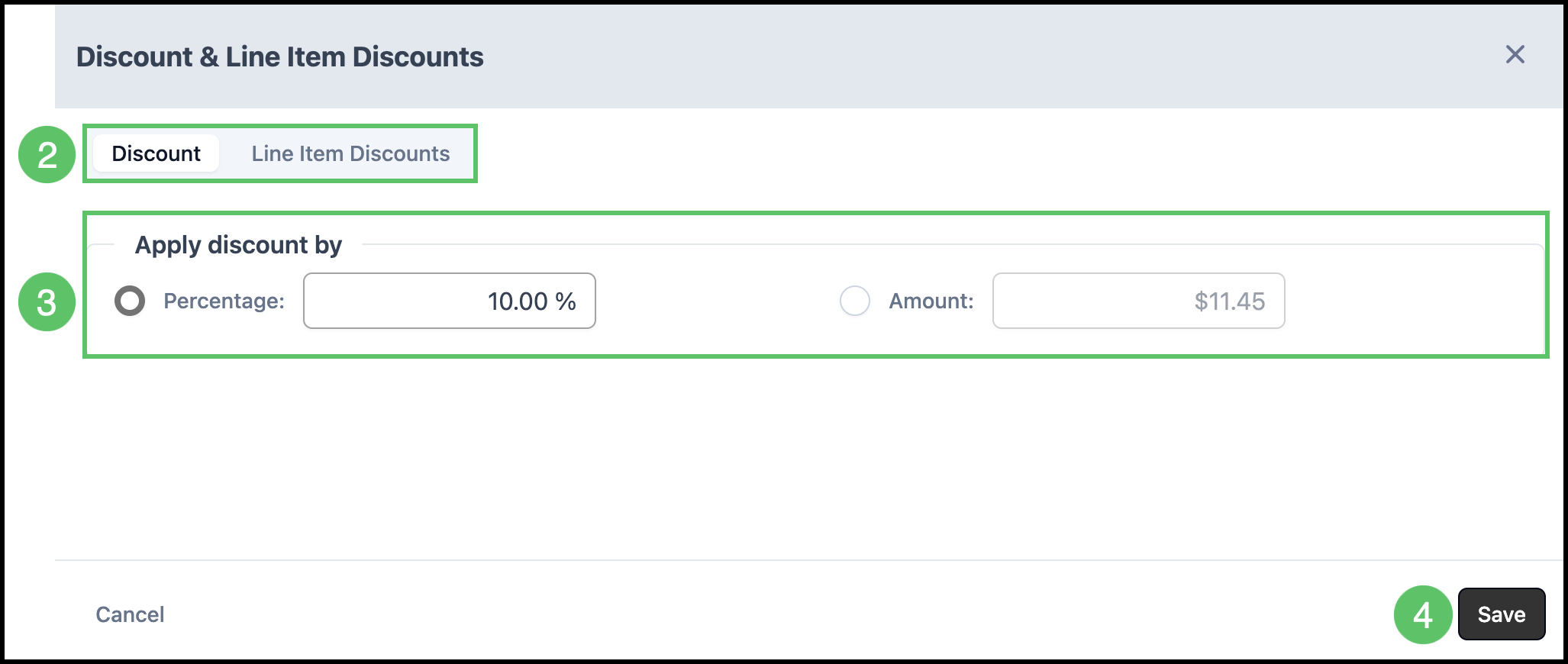Screen dimensions: 1568x664
Task: Close the Discount & Line Item Discounts dialog
Action: click(1515, 54)
